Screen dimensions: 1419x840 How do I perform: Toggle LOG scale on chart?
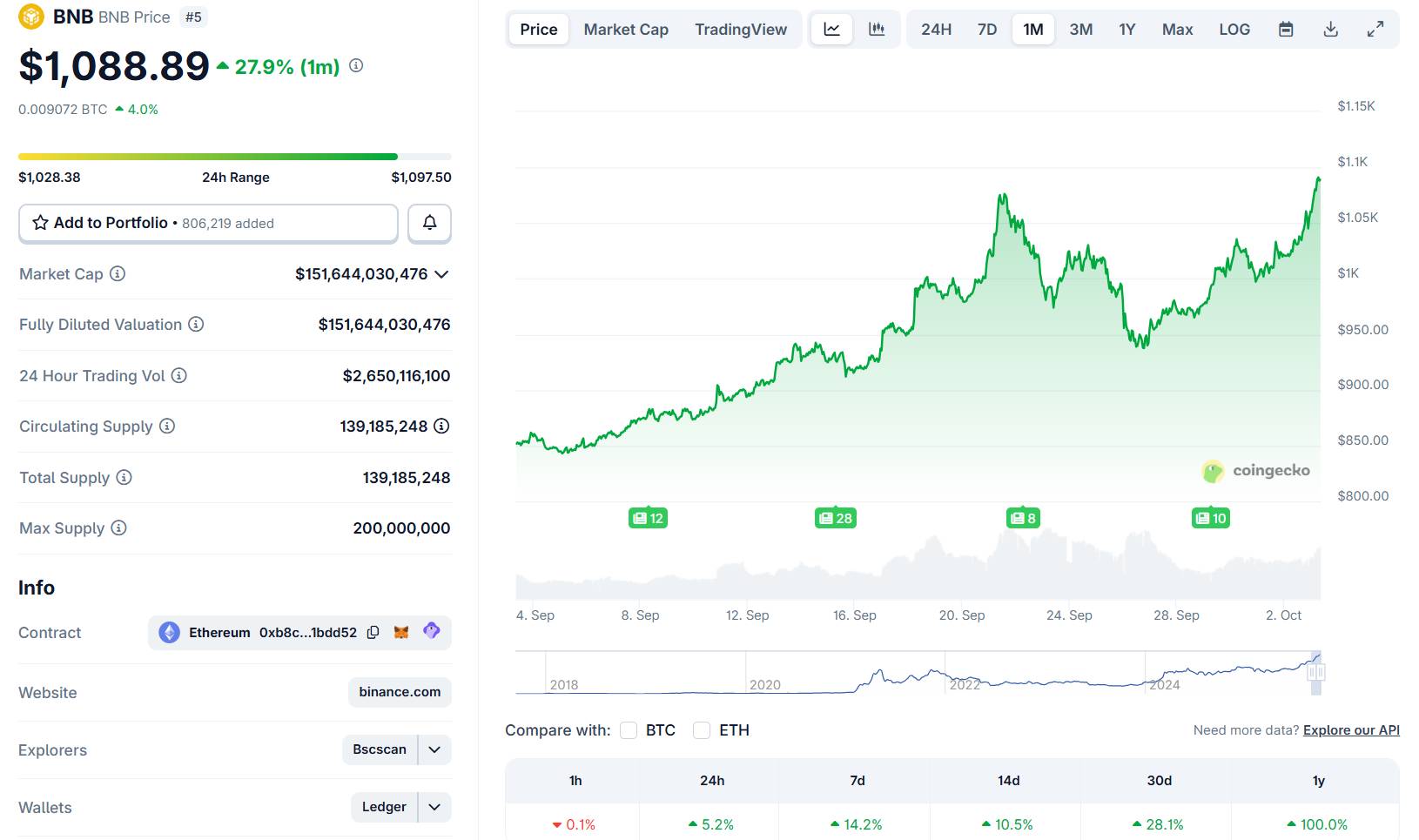(x=1234, y=30)
